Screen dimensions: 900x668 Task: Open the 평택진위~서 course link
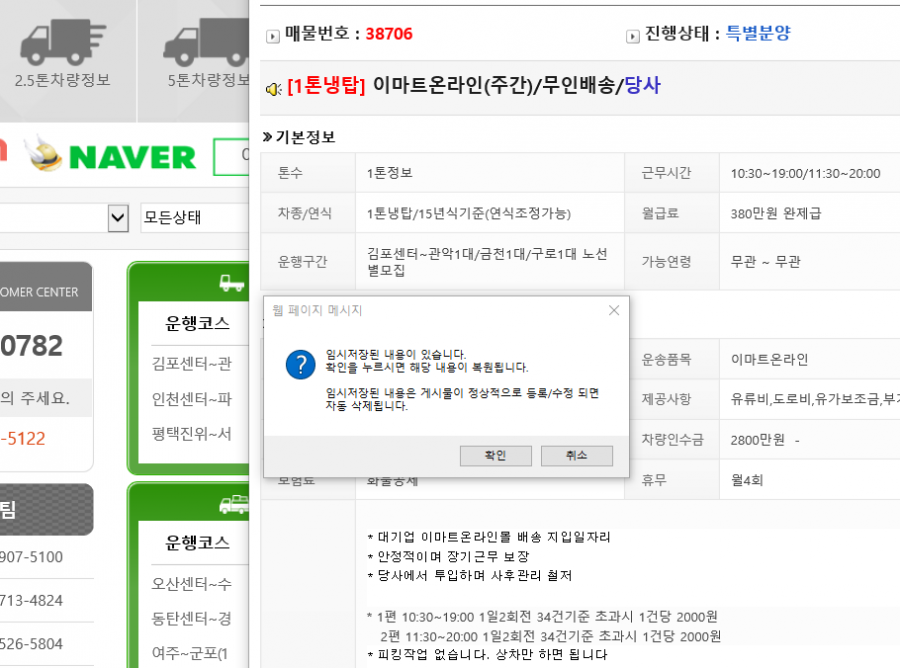192,433
